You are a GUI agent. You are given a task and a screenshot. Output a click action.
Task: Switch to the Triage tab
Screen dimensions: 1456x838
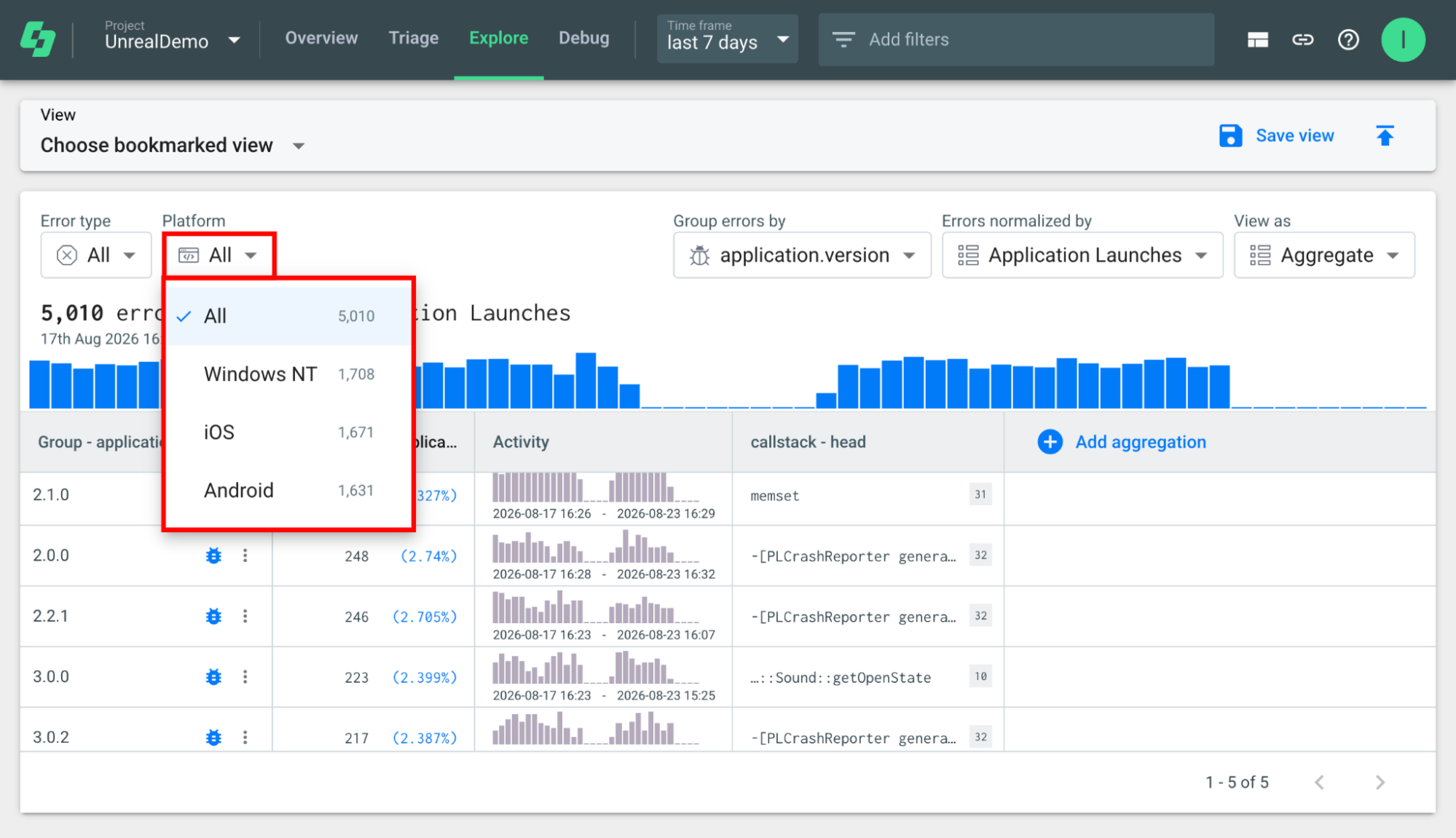click(x=414, y=39)
